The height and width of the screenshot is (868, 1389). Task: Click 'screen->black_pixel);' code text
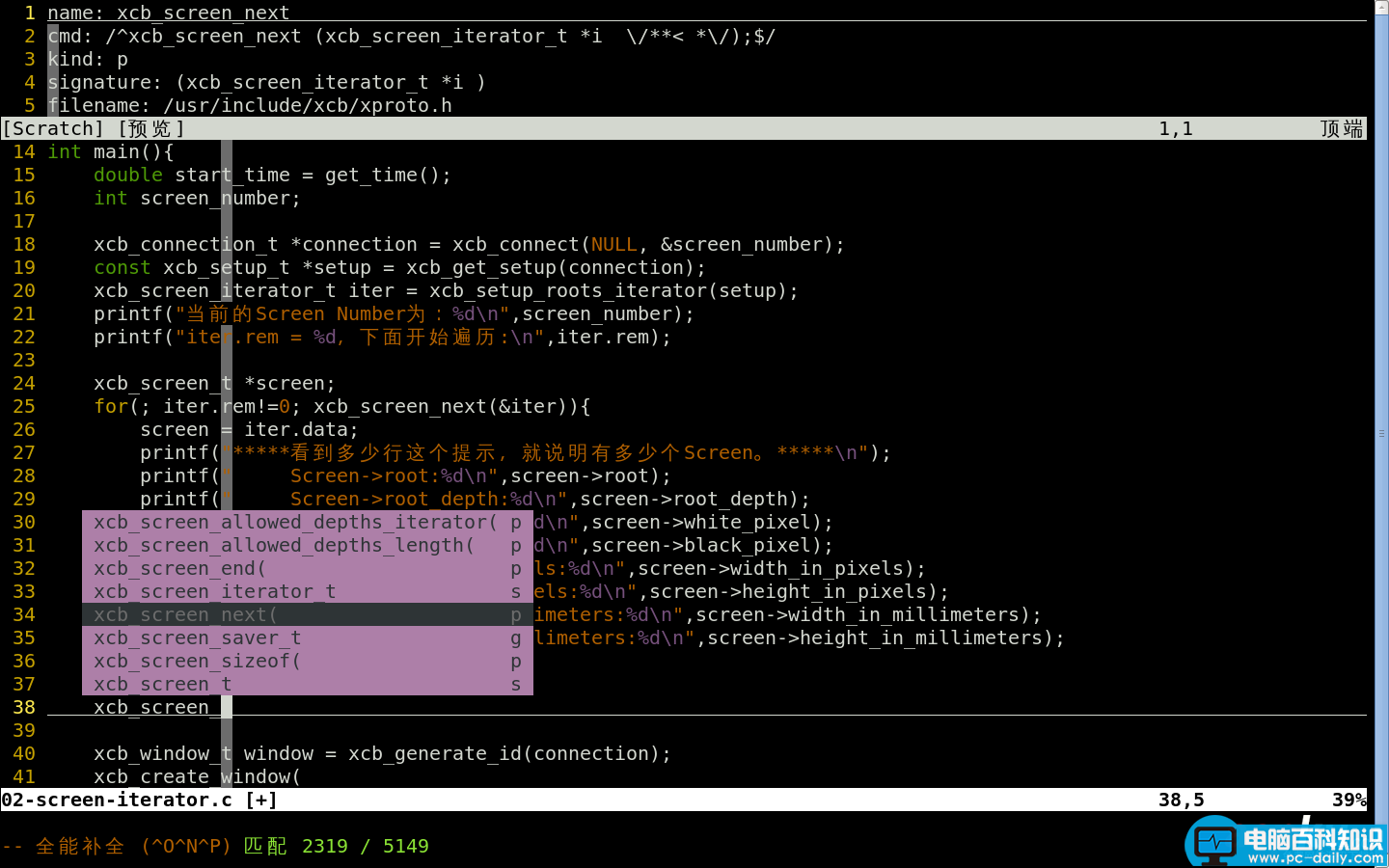(713, 545)
